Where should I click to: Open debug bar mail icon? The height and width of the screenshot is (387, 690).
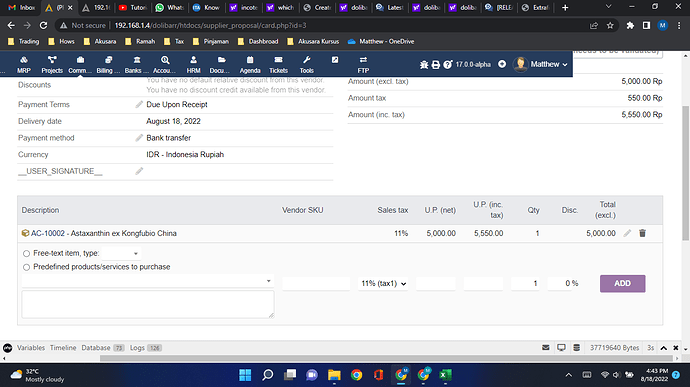[546, 347]
